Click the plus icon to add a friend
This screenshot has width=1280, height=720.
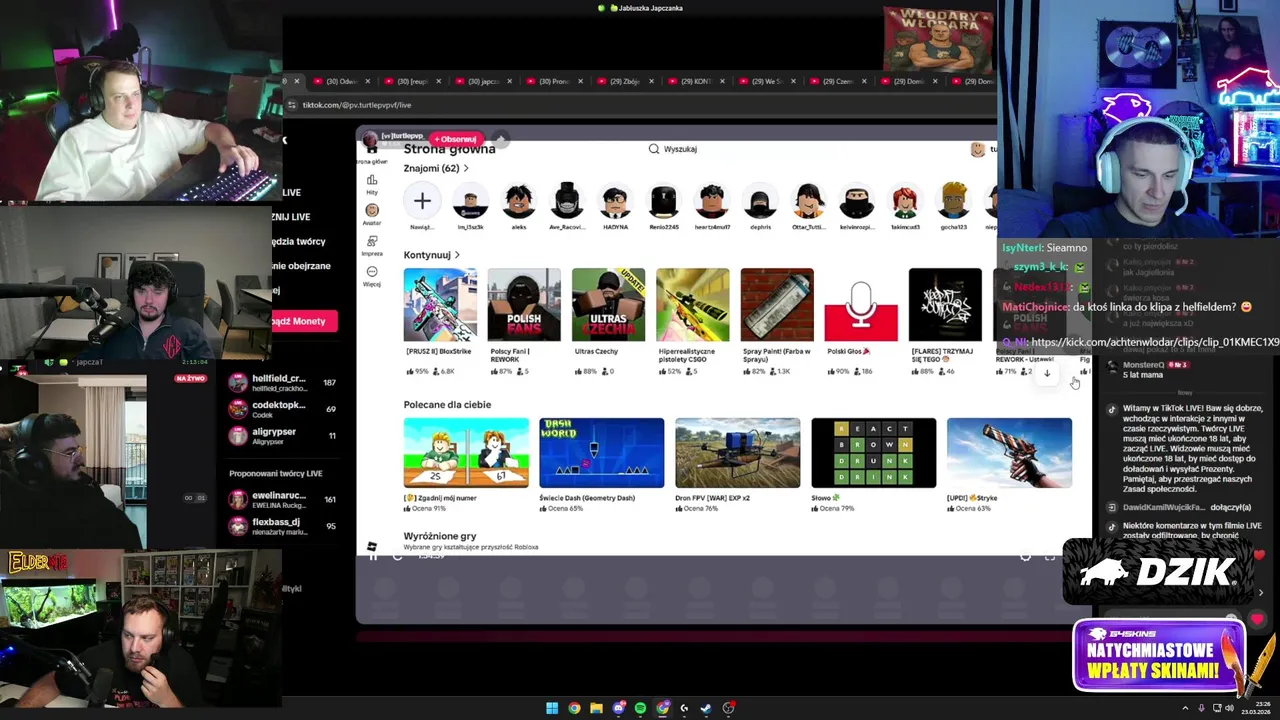[422, 201]
